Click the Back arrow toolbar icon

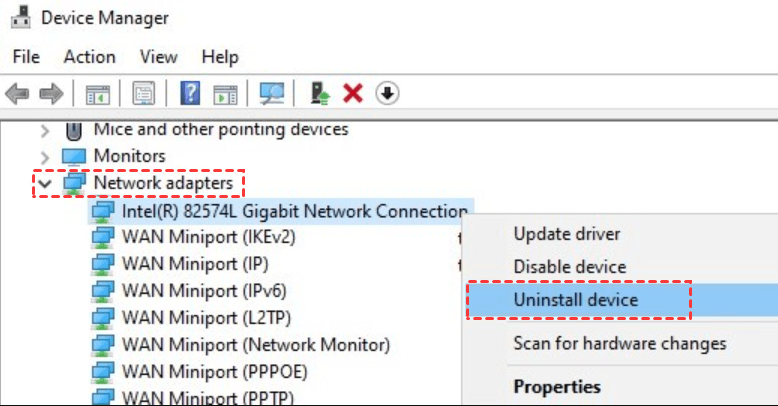17,94
